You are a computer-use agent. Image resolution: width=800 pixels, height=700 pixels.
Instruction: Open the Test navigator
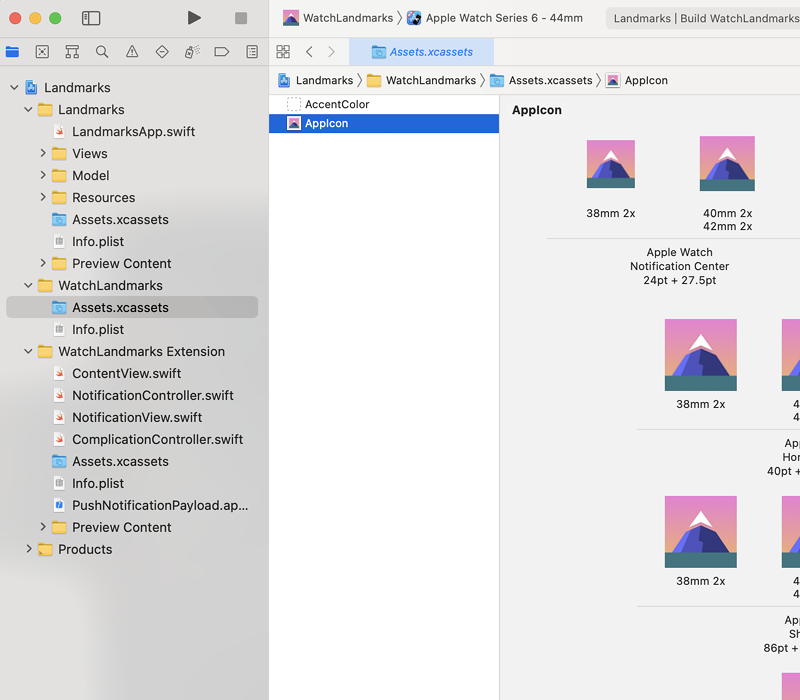[x=162, y=52]
